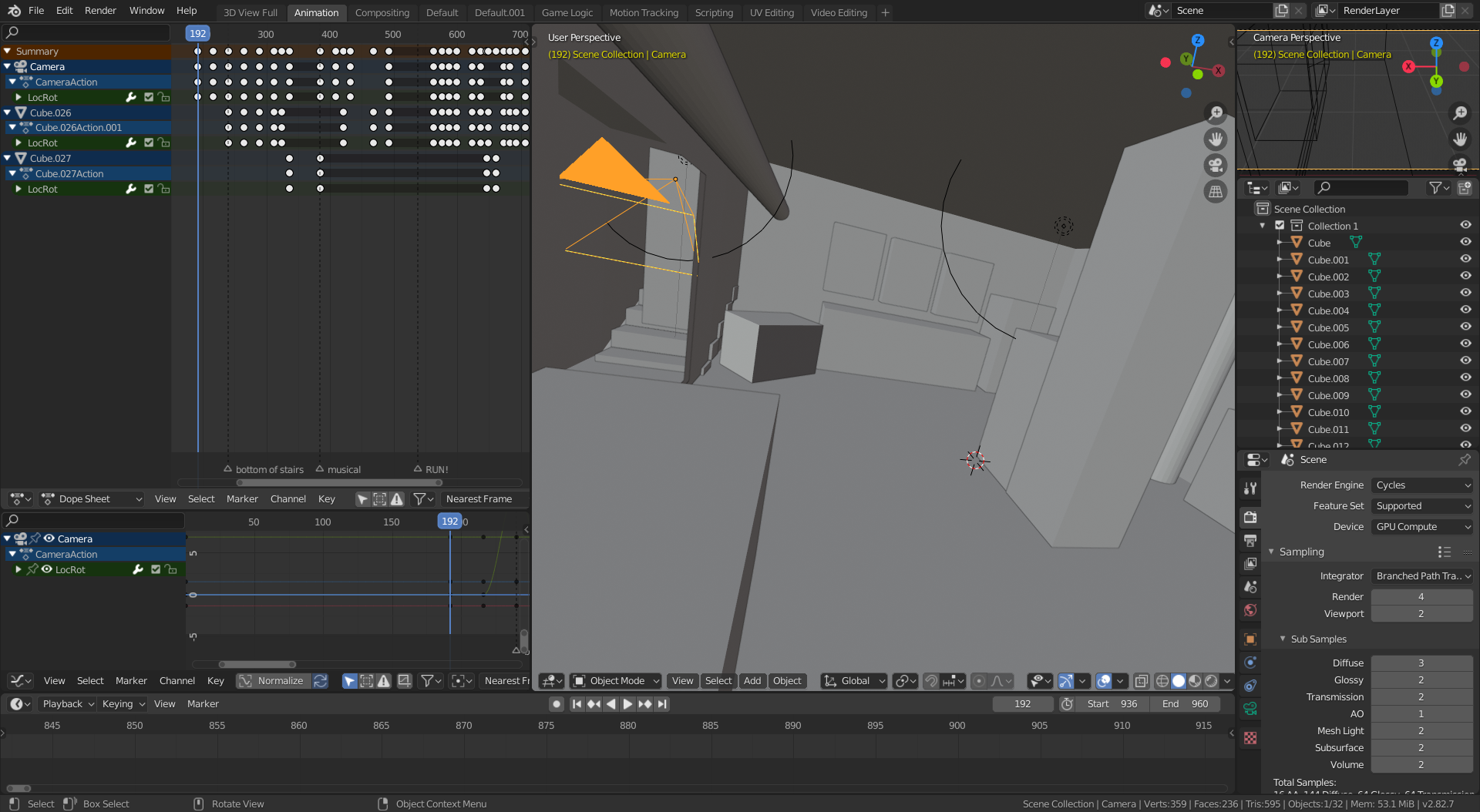Open Dope Sheet mode dropdown
1480x812 pixels.
coord(92,499)
